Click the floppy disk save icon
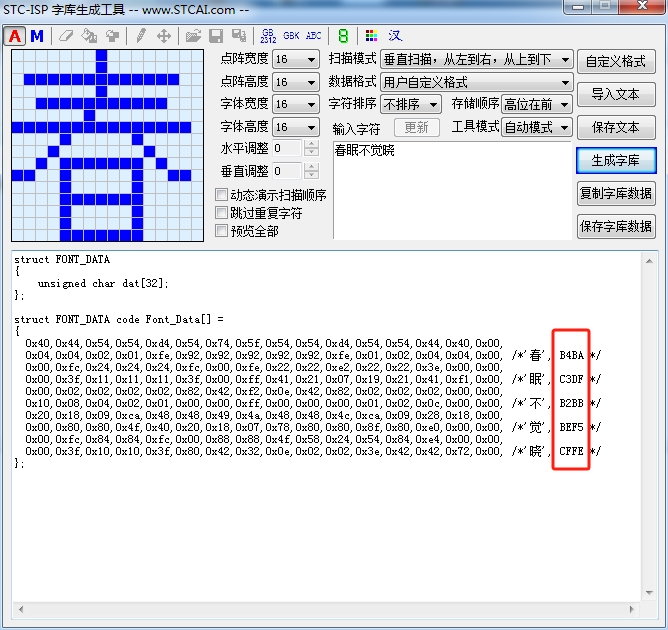The height and width of the screenshot is (630, 668). pyautogui.click(x=216, y=36)
